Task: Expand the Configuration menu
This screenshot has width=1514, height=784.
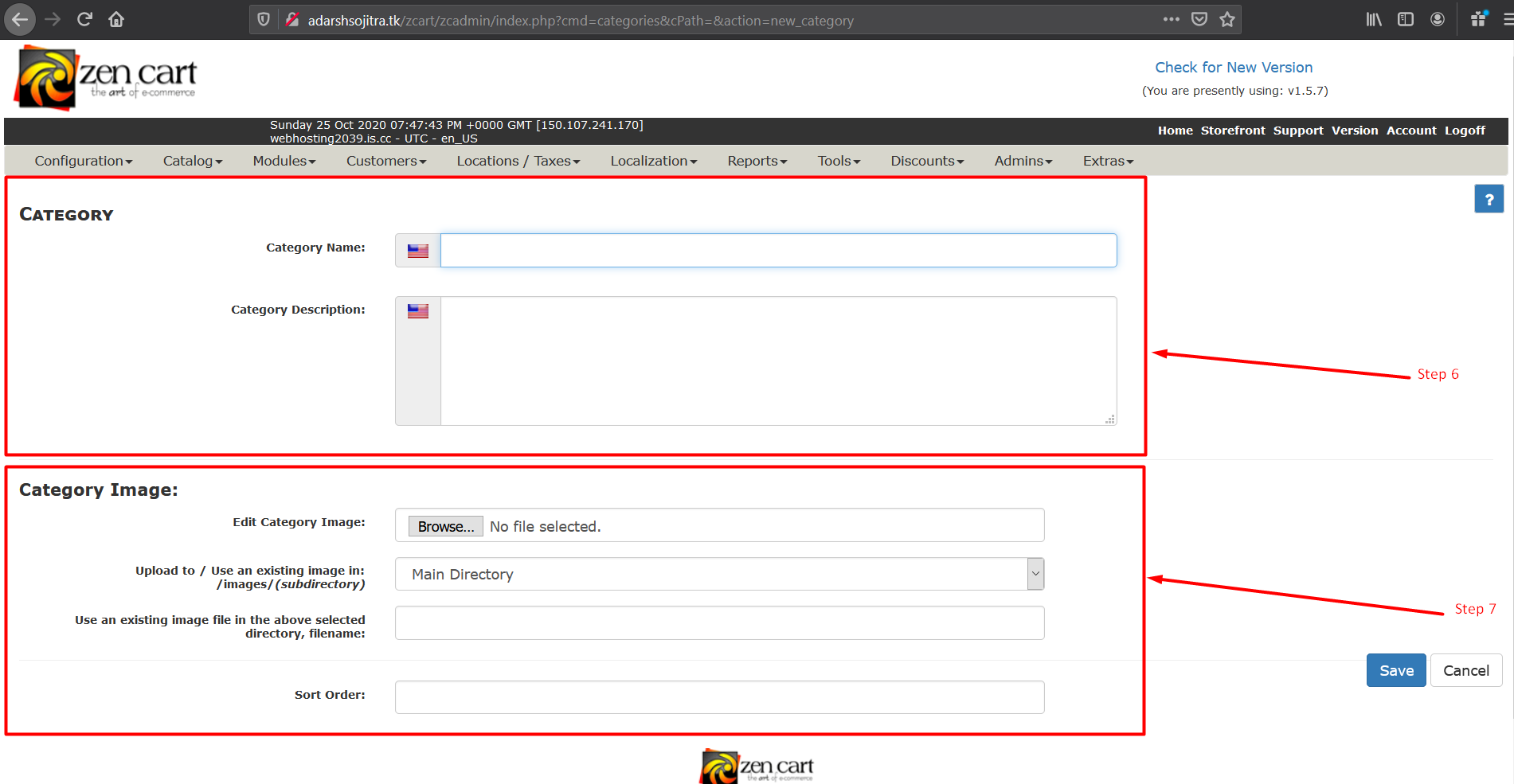Action: [84, 161]
